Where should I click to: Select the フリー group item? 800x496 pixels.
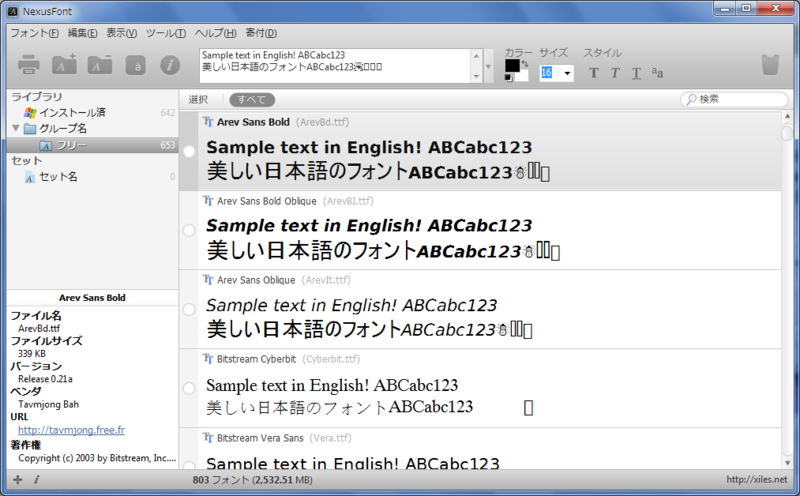point(92,145)
